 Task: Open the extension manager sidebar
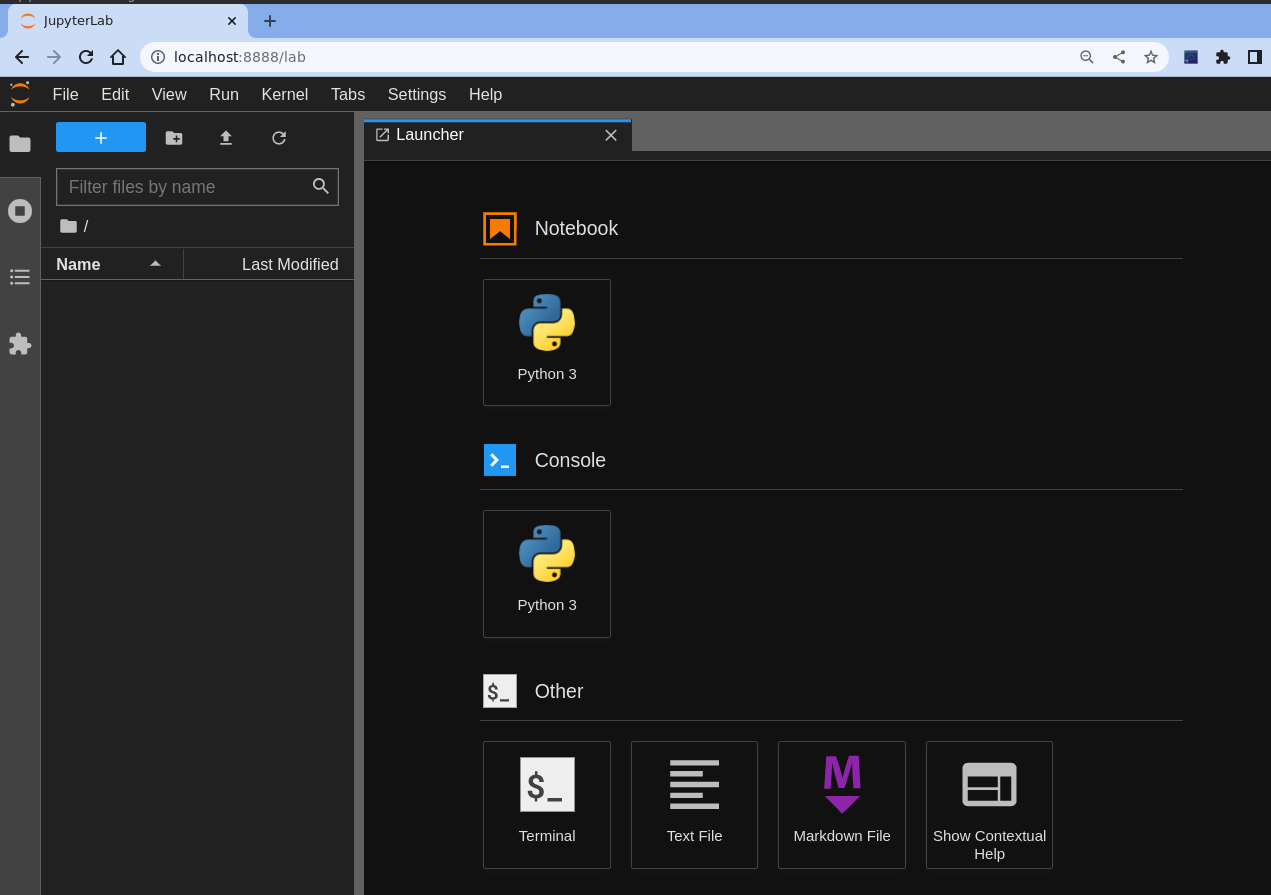point(20,344)
